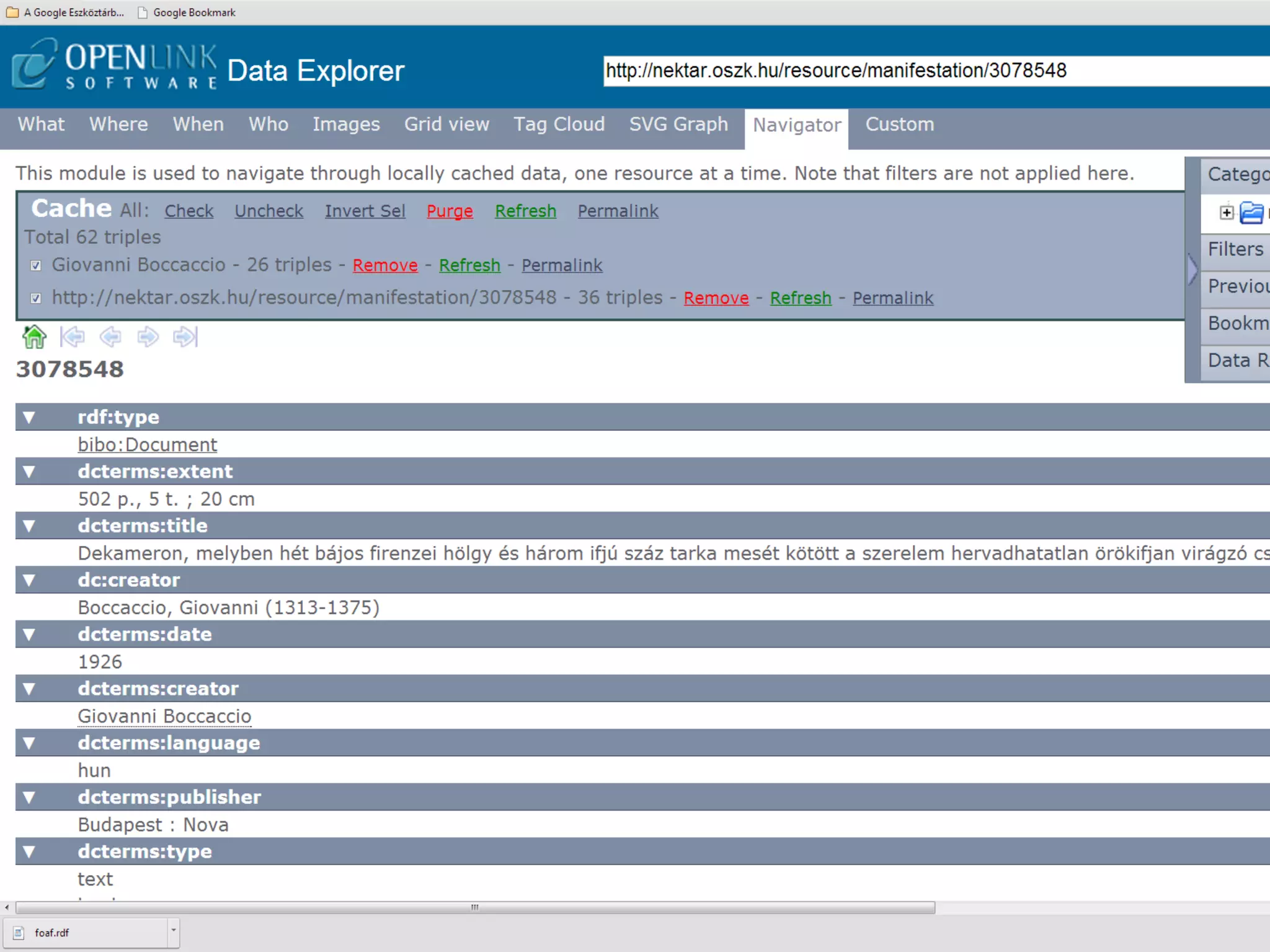Open the Tag Cloud tab
This screenshot has height=952, width=1270.
559,125
